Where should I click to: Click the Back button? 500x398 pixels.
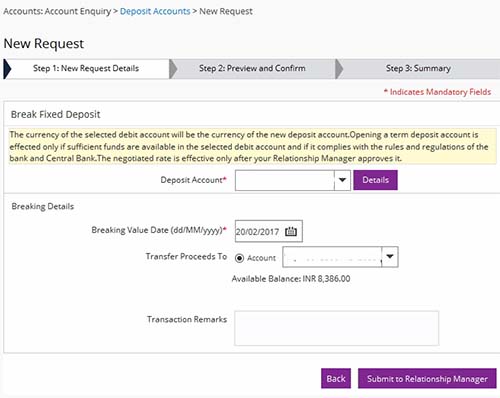pos(336,378)
